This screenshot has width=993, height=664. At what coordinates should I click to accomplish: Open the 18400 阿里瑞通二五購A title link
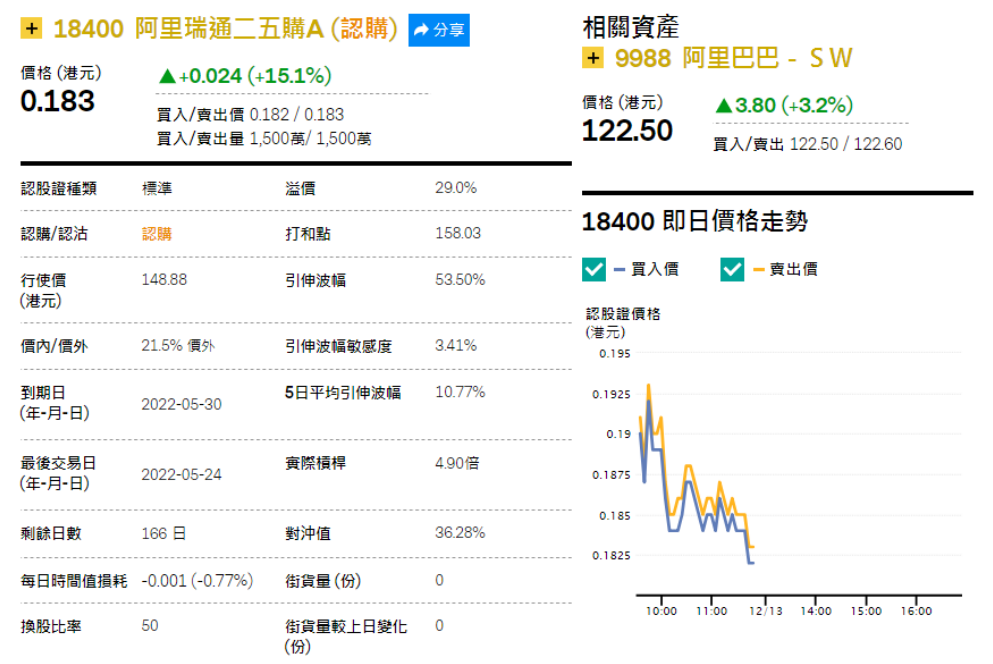click(225, 29)
